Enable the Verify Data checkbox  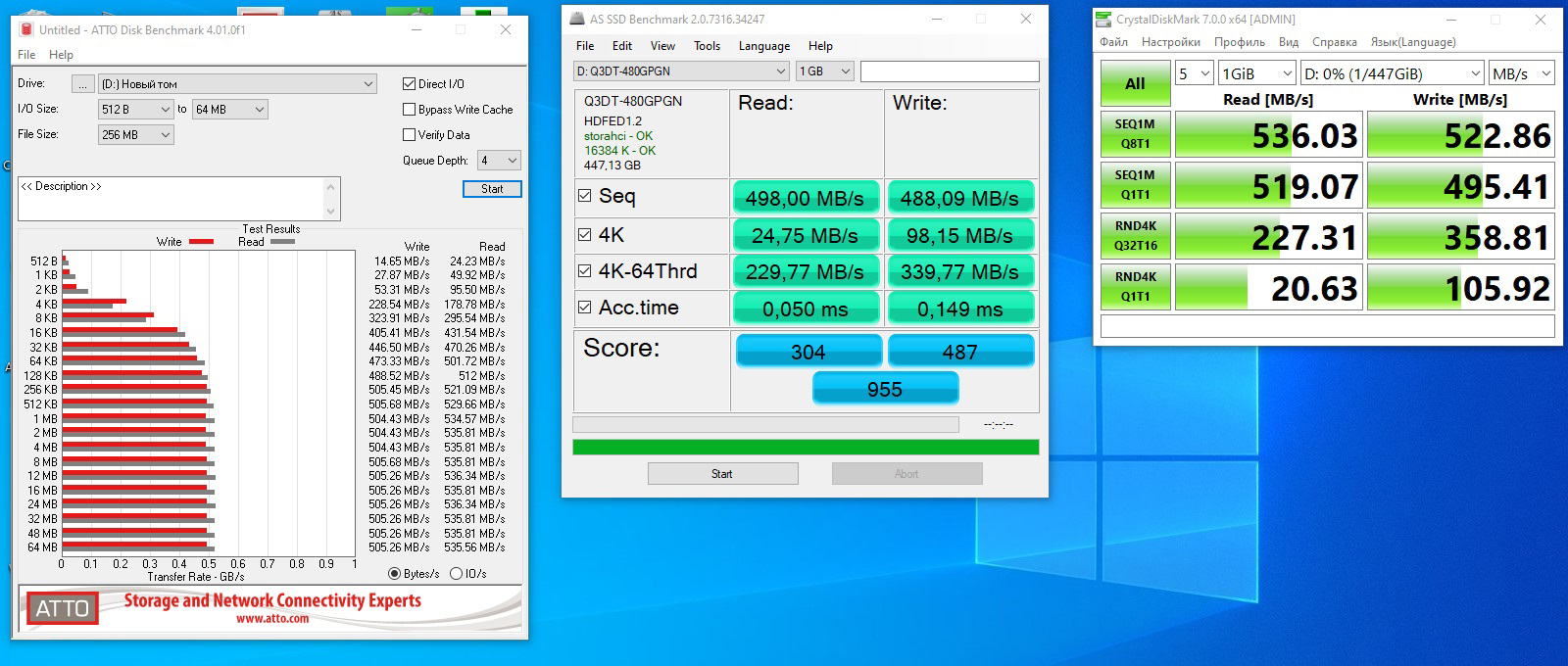(410, 135)
